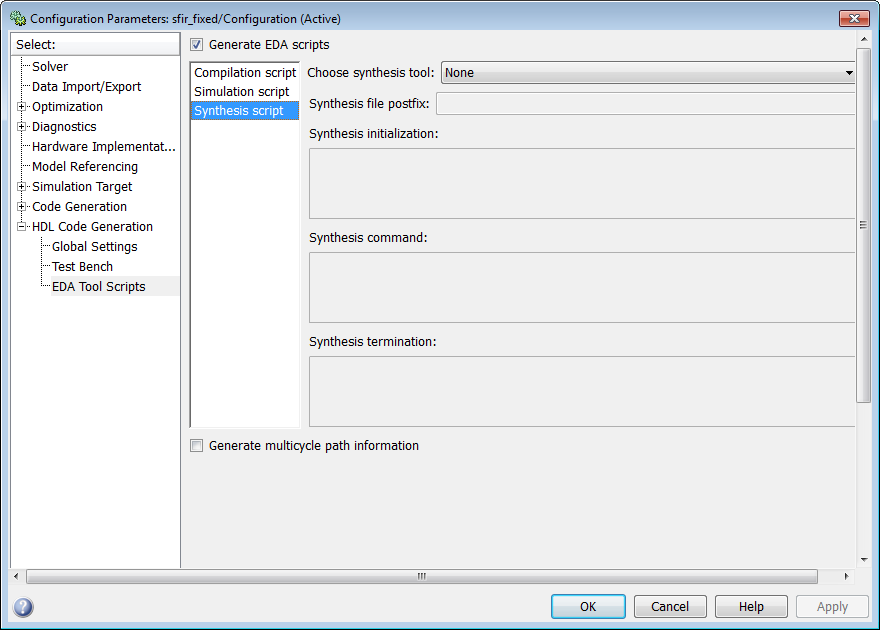880x630 pixels.
Task: Collapse the HDL Code Generation node
Action: pos(21,227)
